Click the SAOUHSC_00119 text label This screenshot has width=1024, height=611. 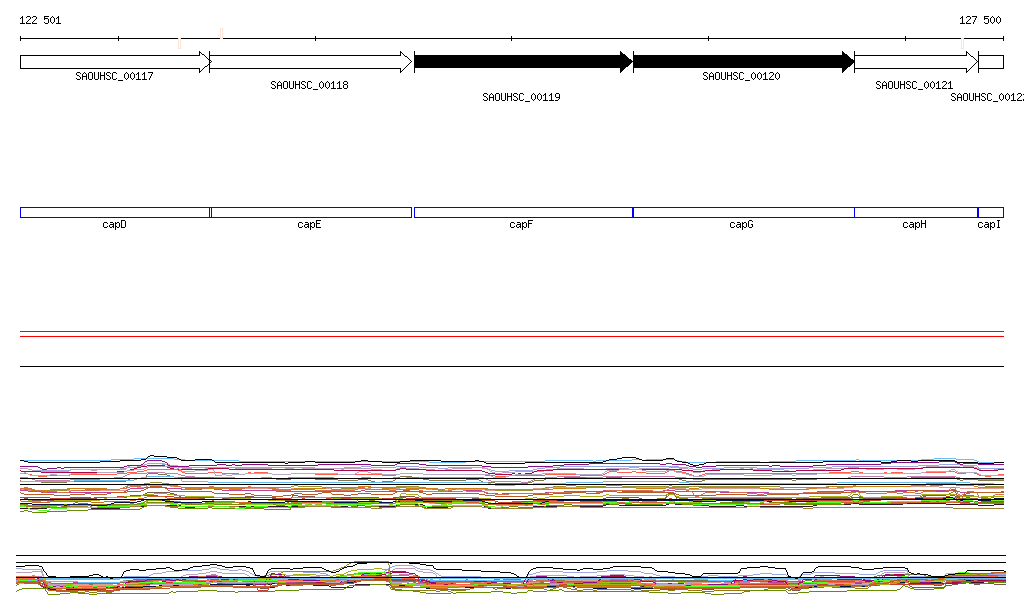tap(521, 98)
